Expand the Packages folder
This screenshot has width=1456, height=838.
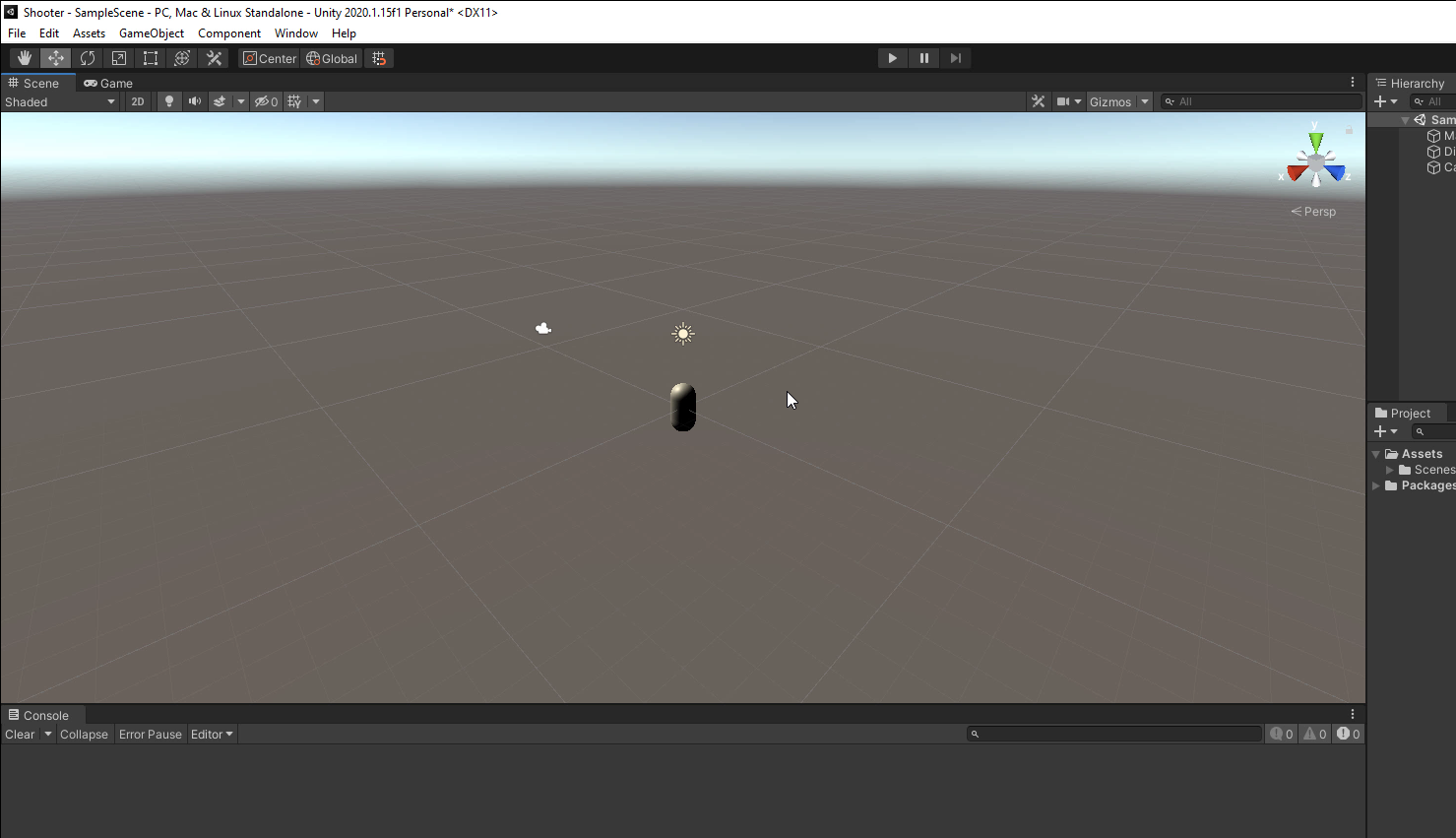click(1376, 485)
